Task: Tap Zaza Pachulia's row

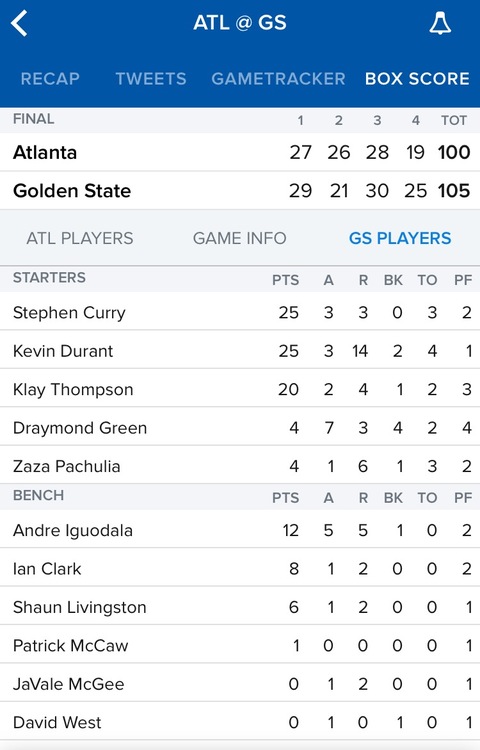Action: click(240, 466)
